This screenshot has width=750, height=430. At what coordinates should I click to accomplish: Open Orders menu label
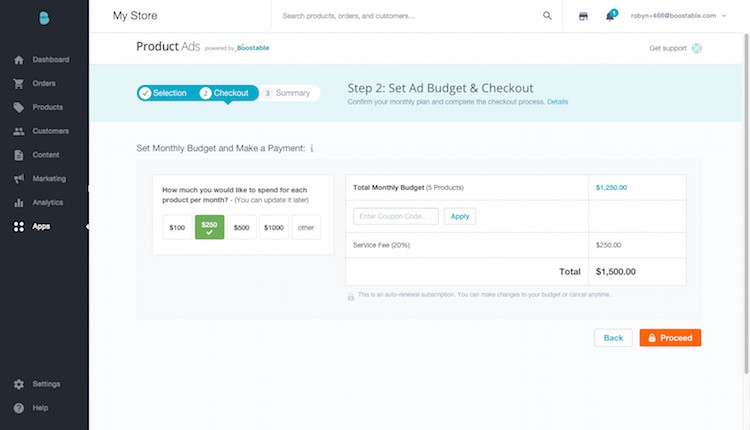click(44, 84)
